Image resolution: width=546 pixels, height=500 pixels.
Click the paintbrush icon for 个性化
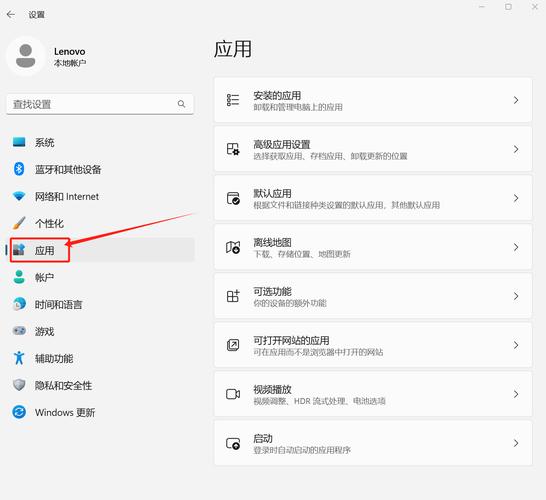pos(19,223)
